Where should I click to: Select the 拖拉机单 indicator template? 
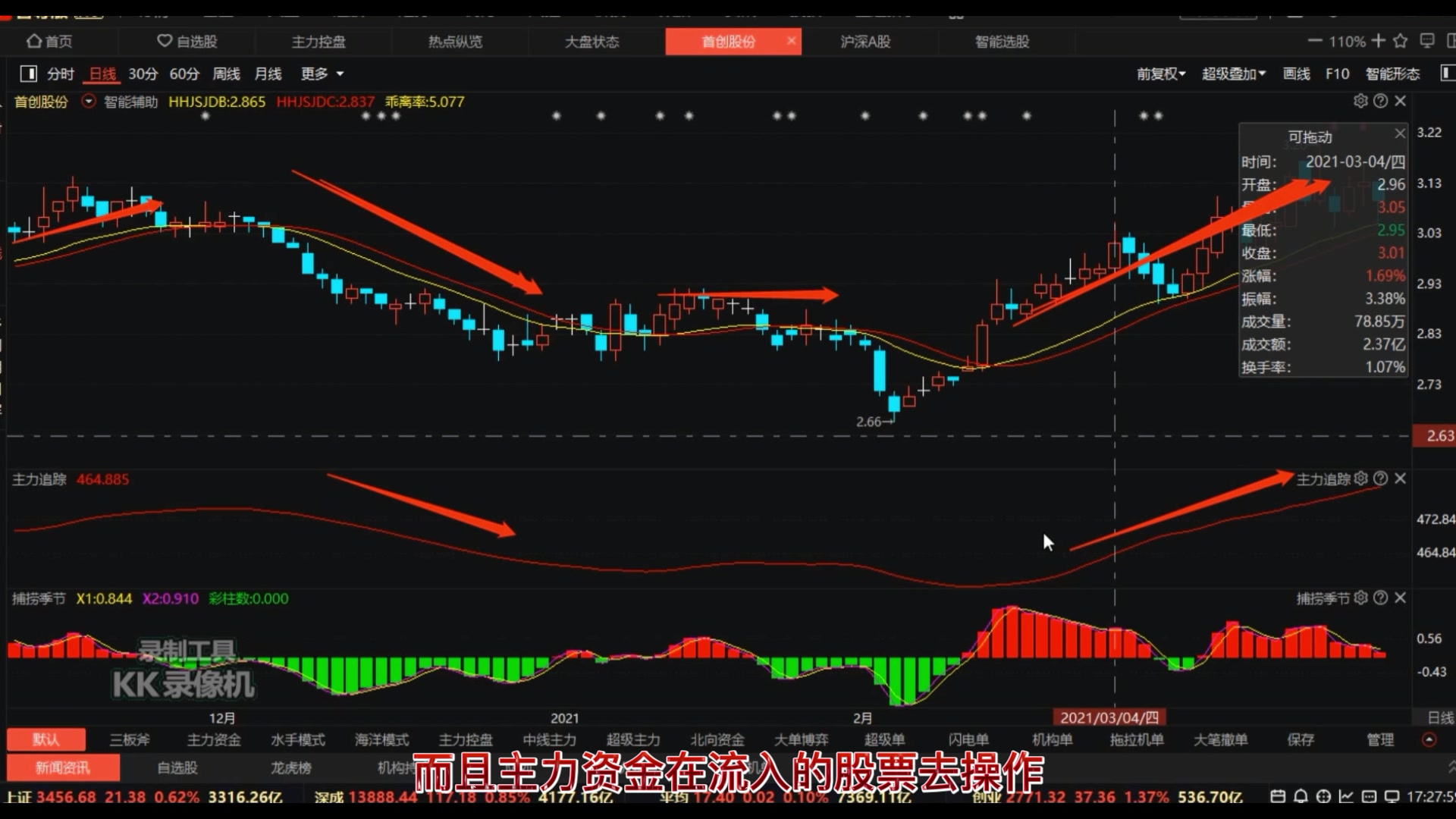[1137, 739]
